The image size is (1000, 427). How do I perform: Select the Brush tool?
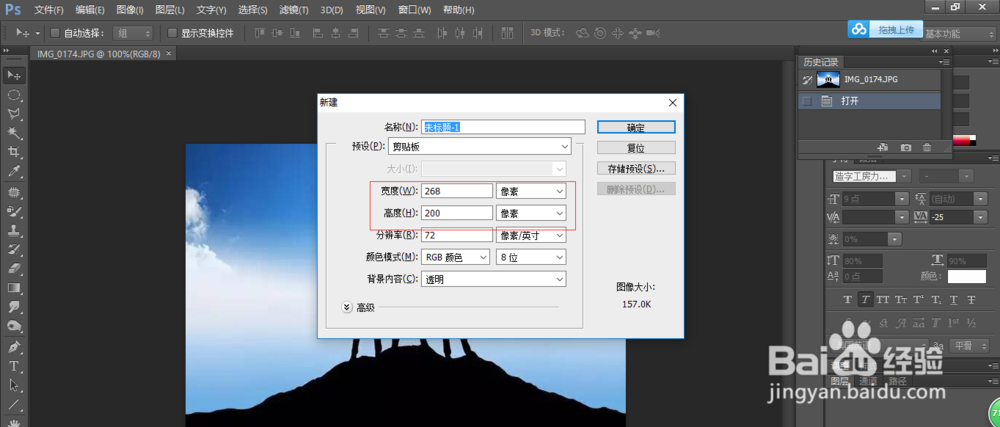tap(14, 211)
